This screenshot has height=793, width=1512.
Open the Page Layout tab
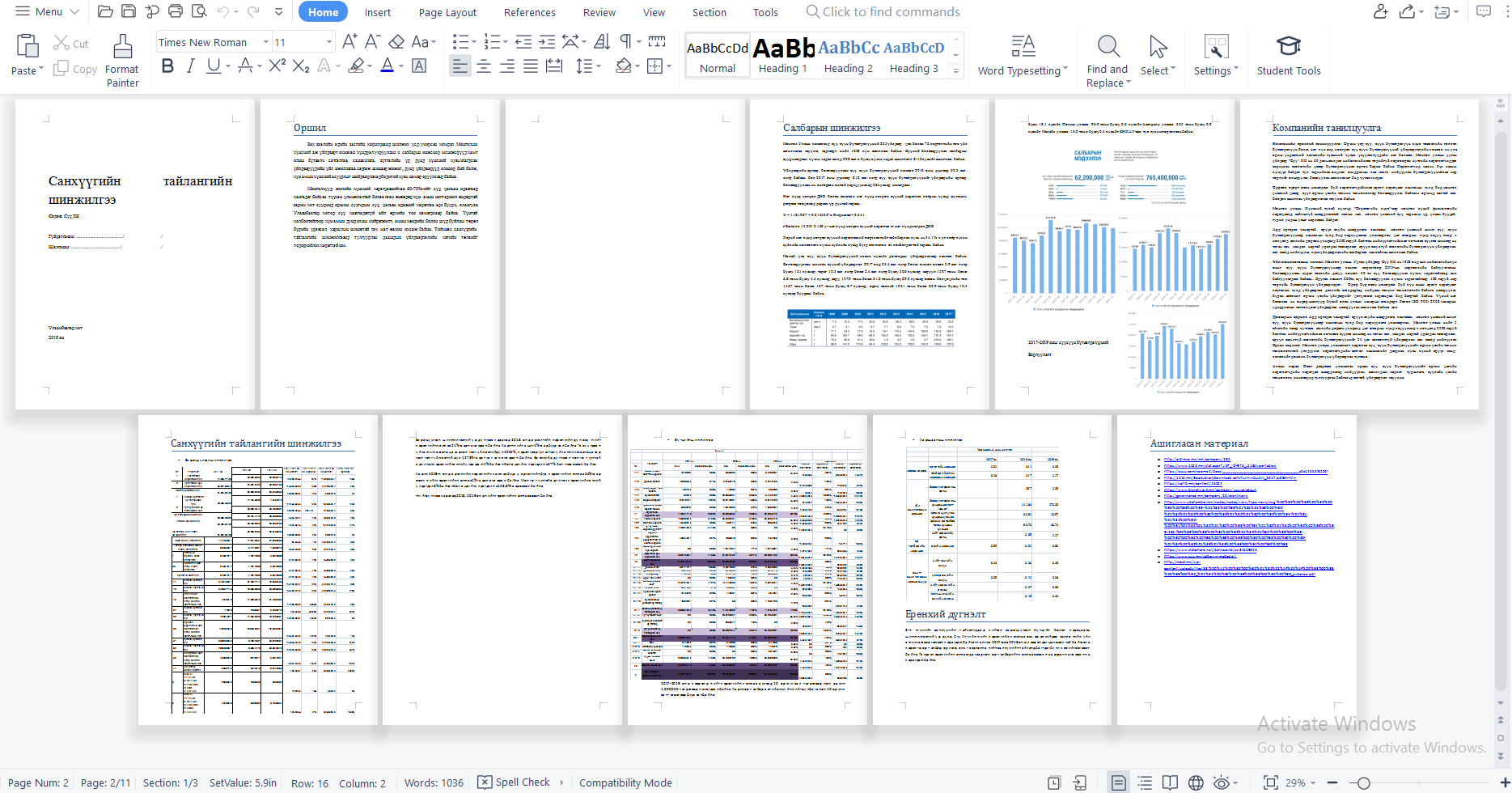point(447,12)
